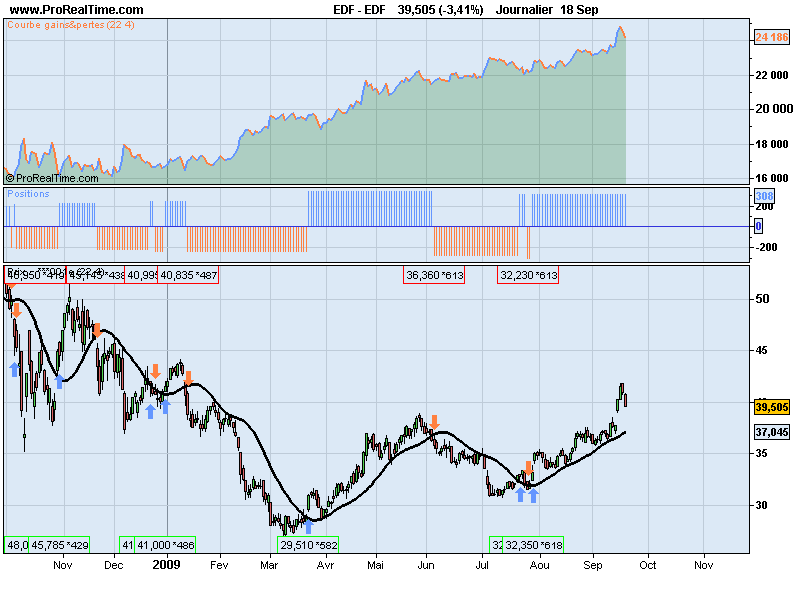Screen dimensions: 800x600
Task: Click the Jul label on the time axis
Action: coord(482,565)
